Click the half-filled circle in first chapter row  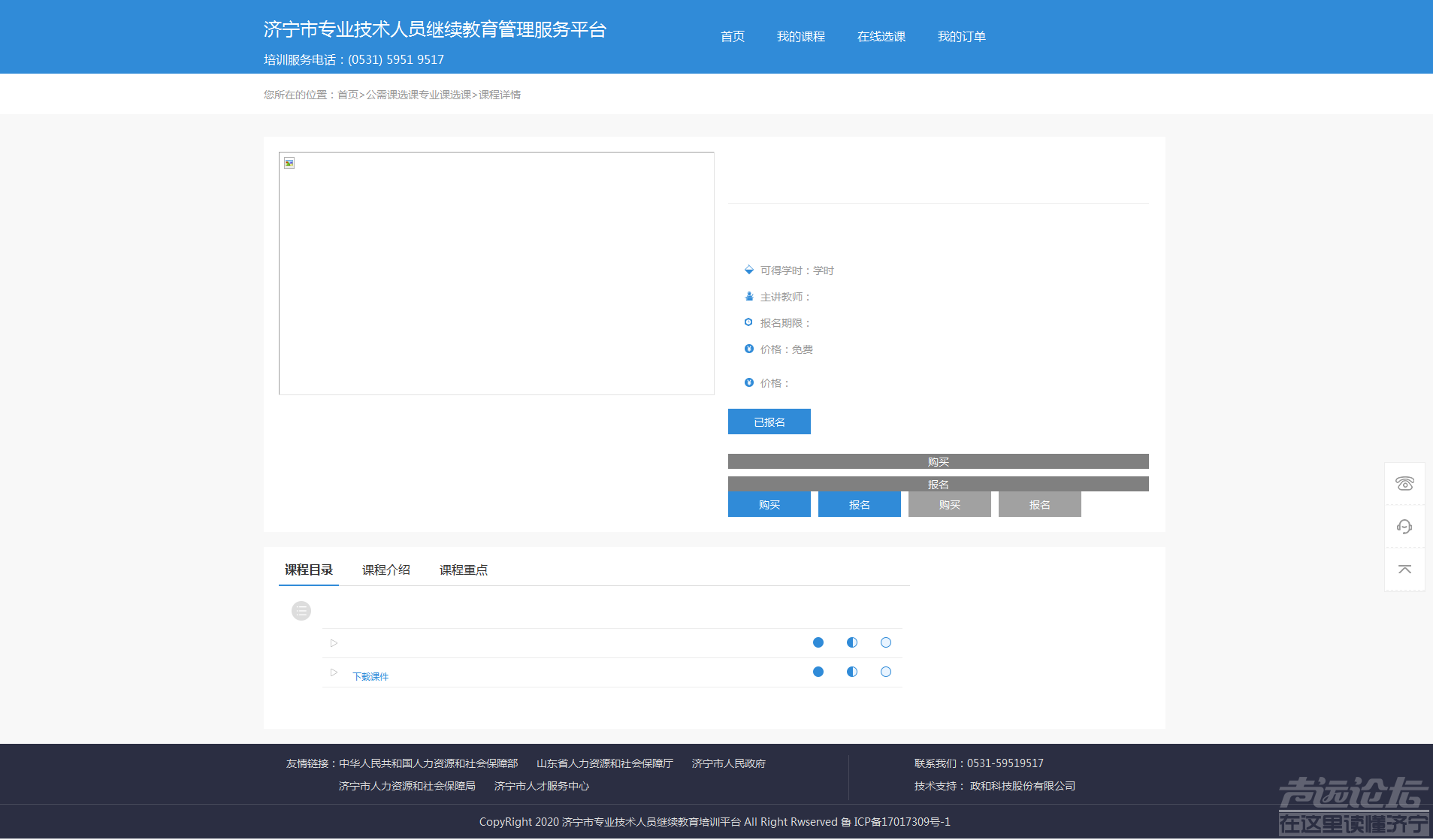coord(852,642)
